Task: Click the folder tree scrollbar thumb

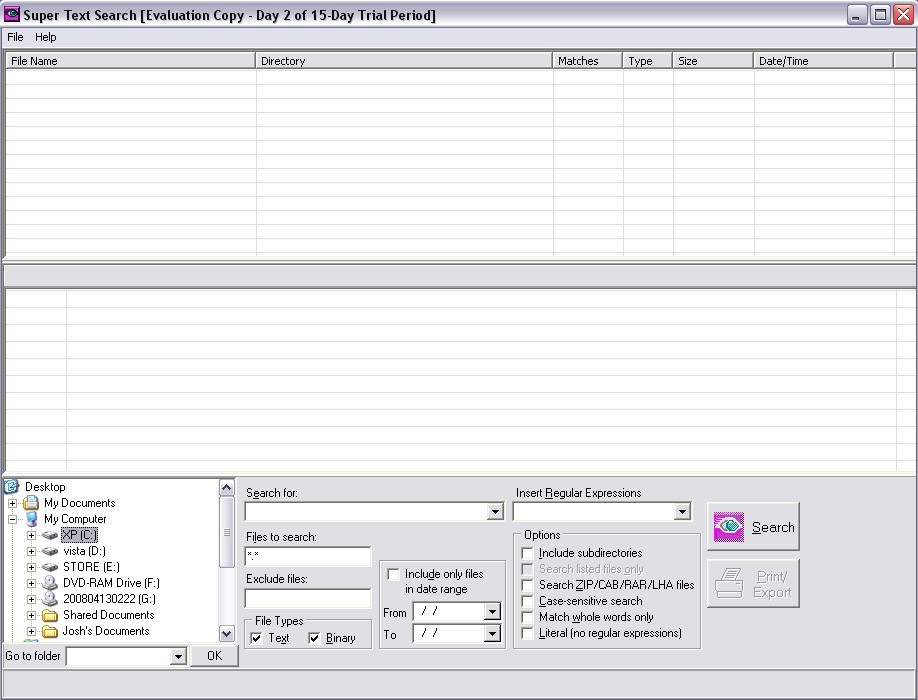Action: click(227, 532)
